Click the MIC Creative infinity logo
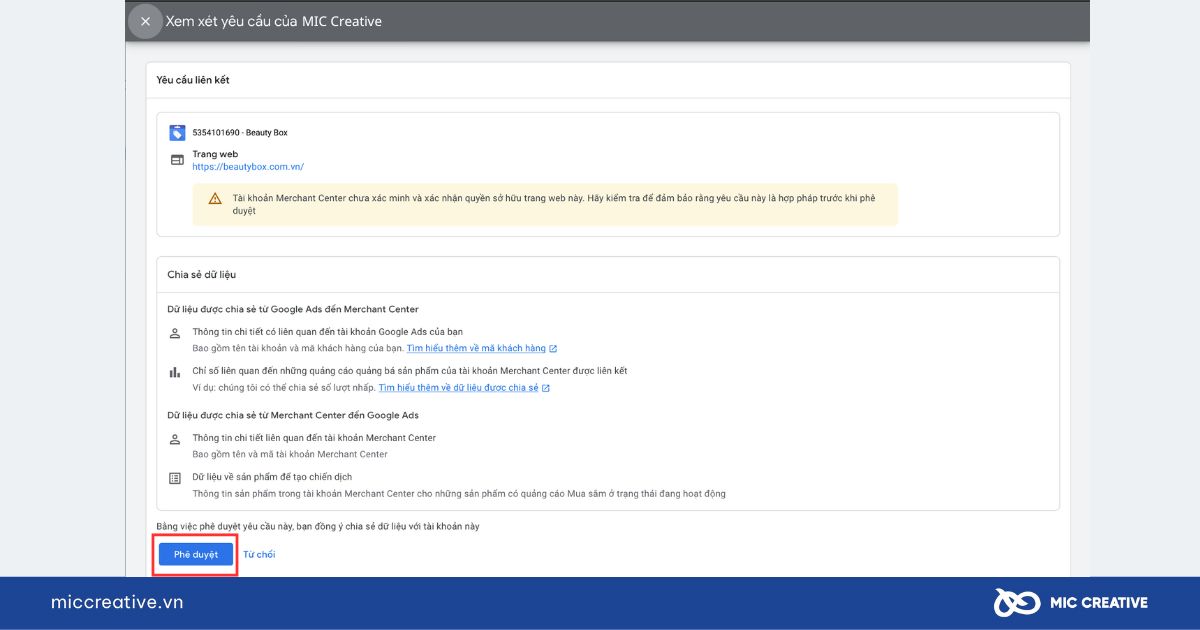 [1017, 602]
